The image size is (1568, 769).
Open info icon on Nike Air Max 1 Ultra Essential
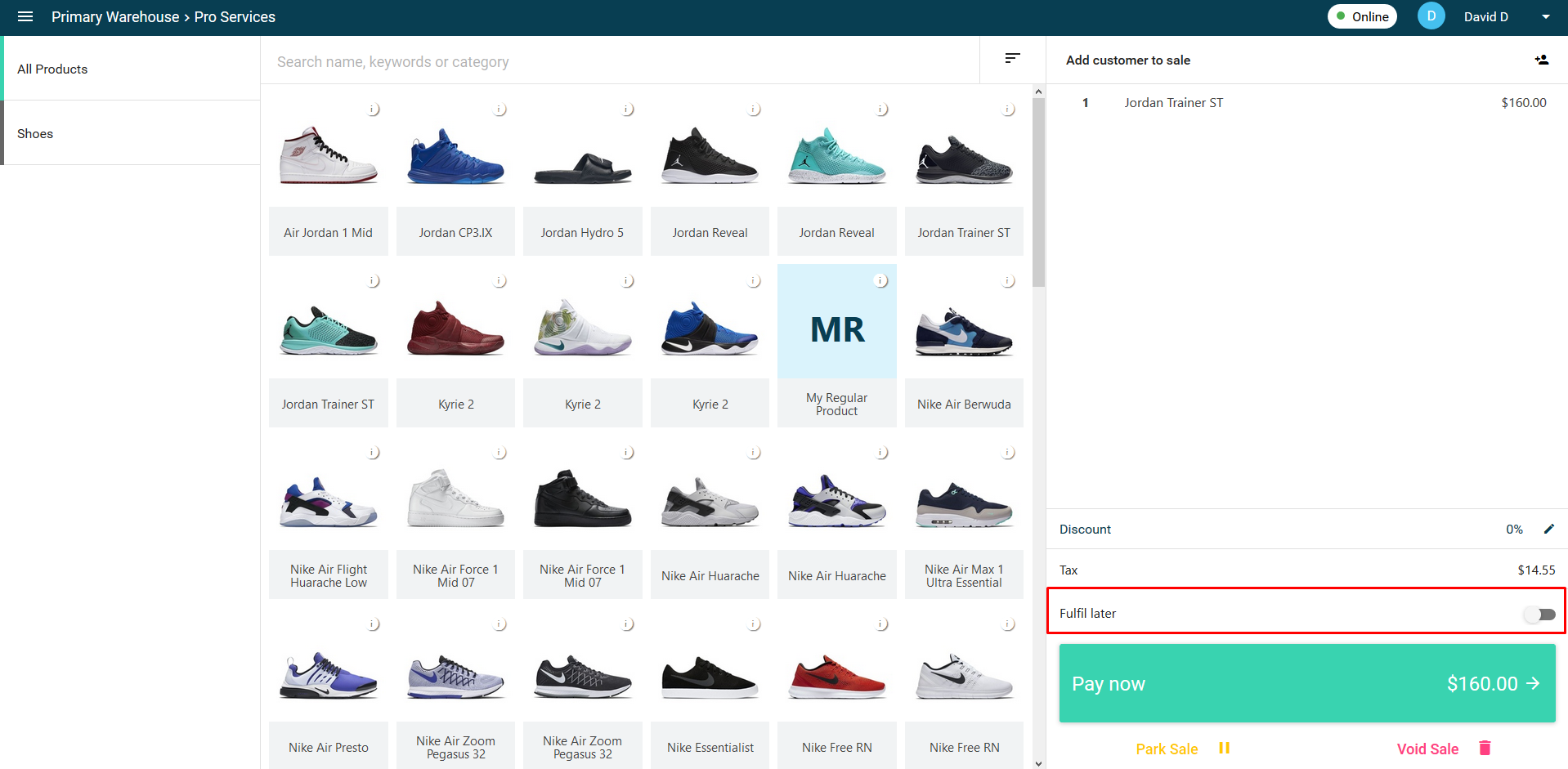point(1009,453)
